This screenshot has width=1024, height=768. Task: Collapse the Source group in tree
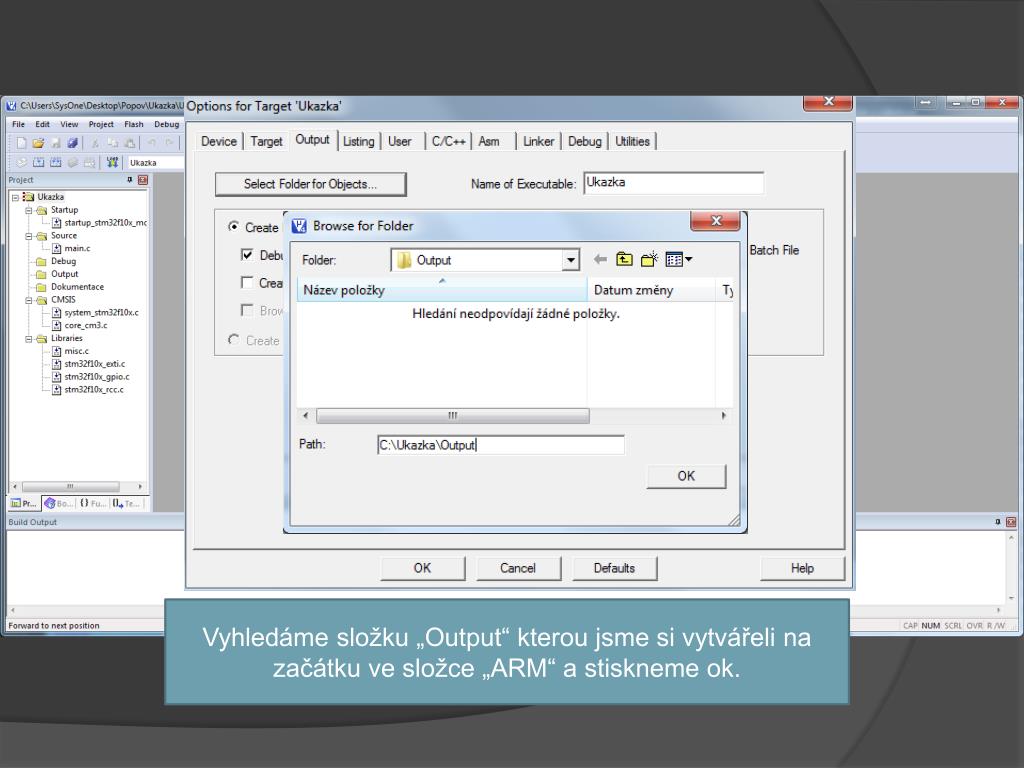[29, 236]
